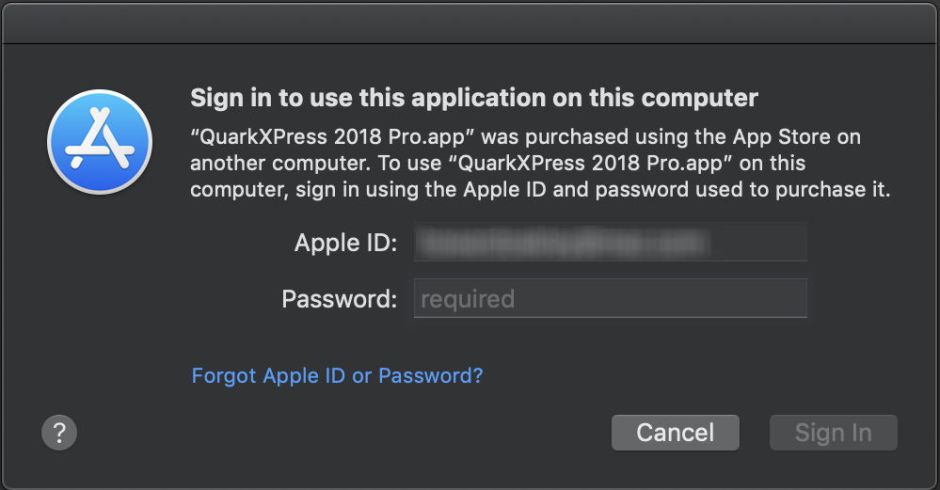Click the "Password:" label
This screenshot has width=940, height=490.
point(339,299)
